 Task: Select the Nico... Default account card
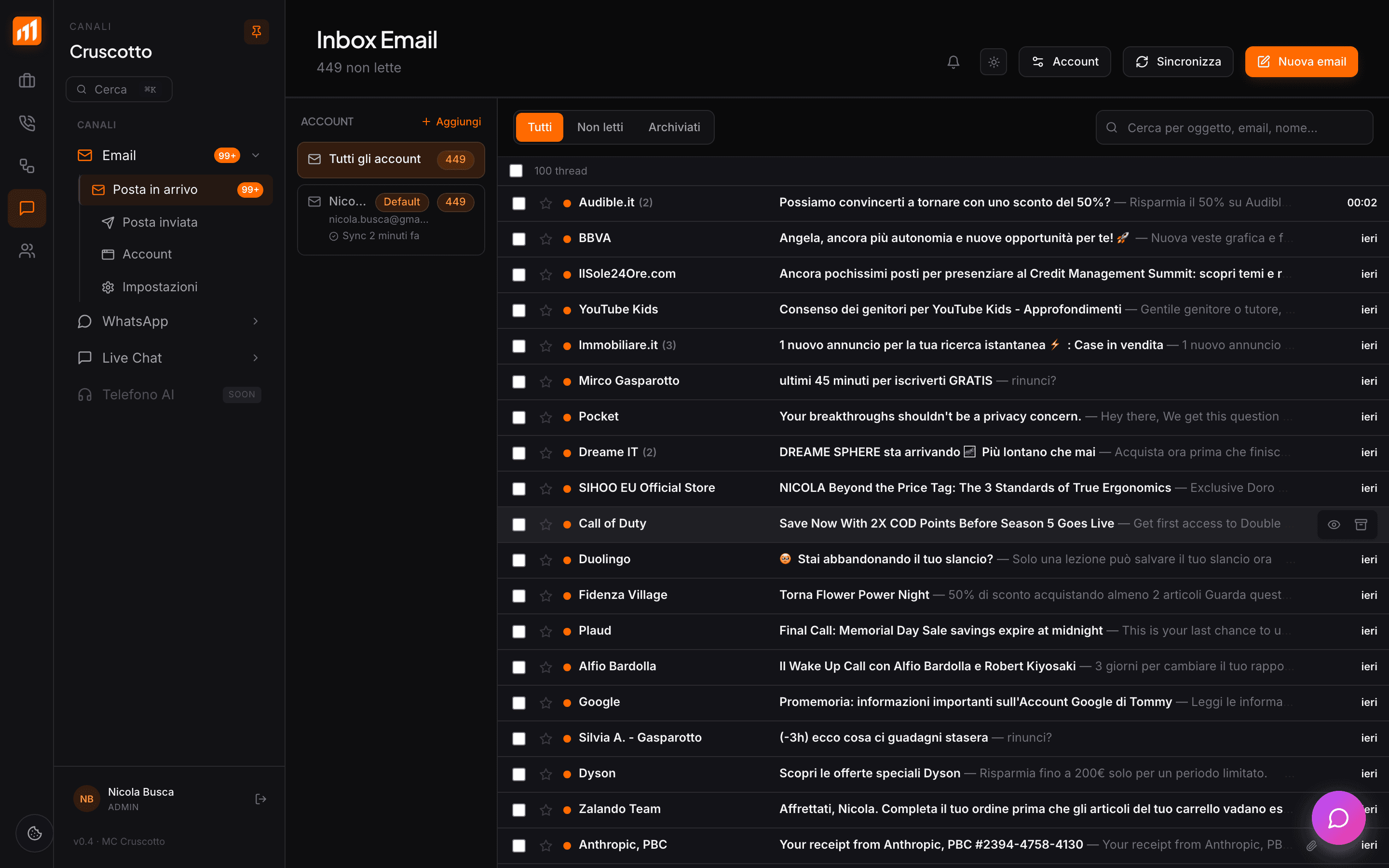[x=391, y=219]
